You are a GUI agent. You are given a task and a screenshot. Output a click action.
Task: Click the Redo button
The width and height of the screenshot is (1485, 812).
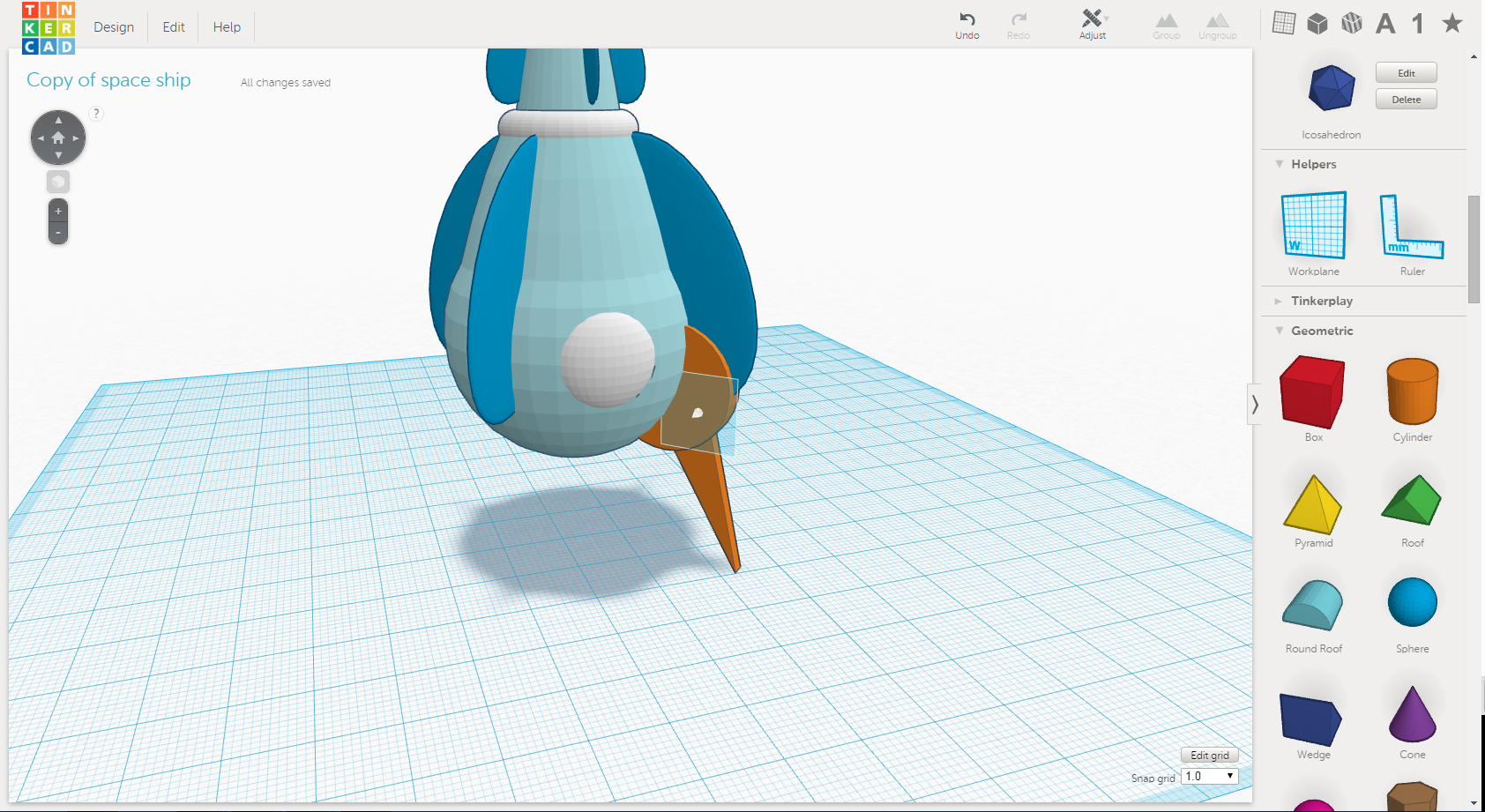pos(1019,25)
